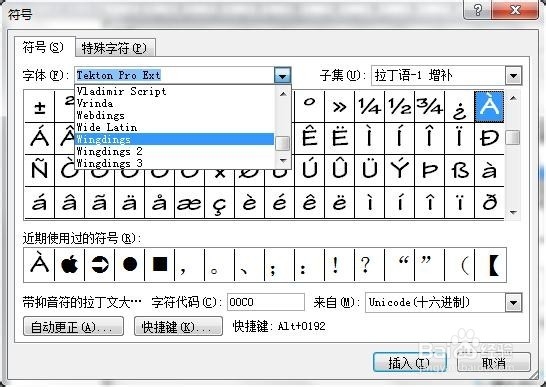Switch to the 特殊字符(P) tab
Screen dimensions: 546x387
(x=115, y=48)
